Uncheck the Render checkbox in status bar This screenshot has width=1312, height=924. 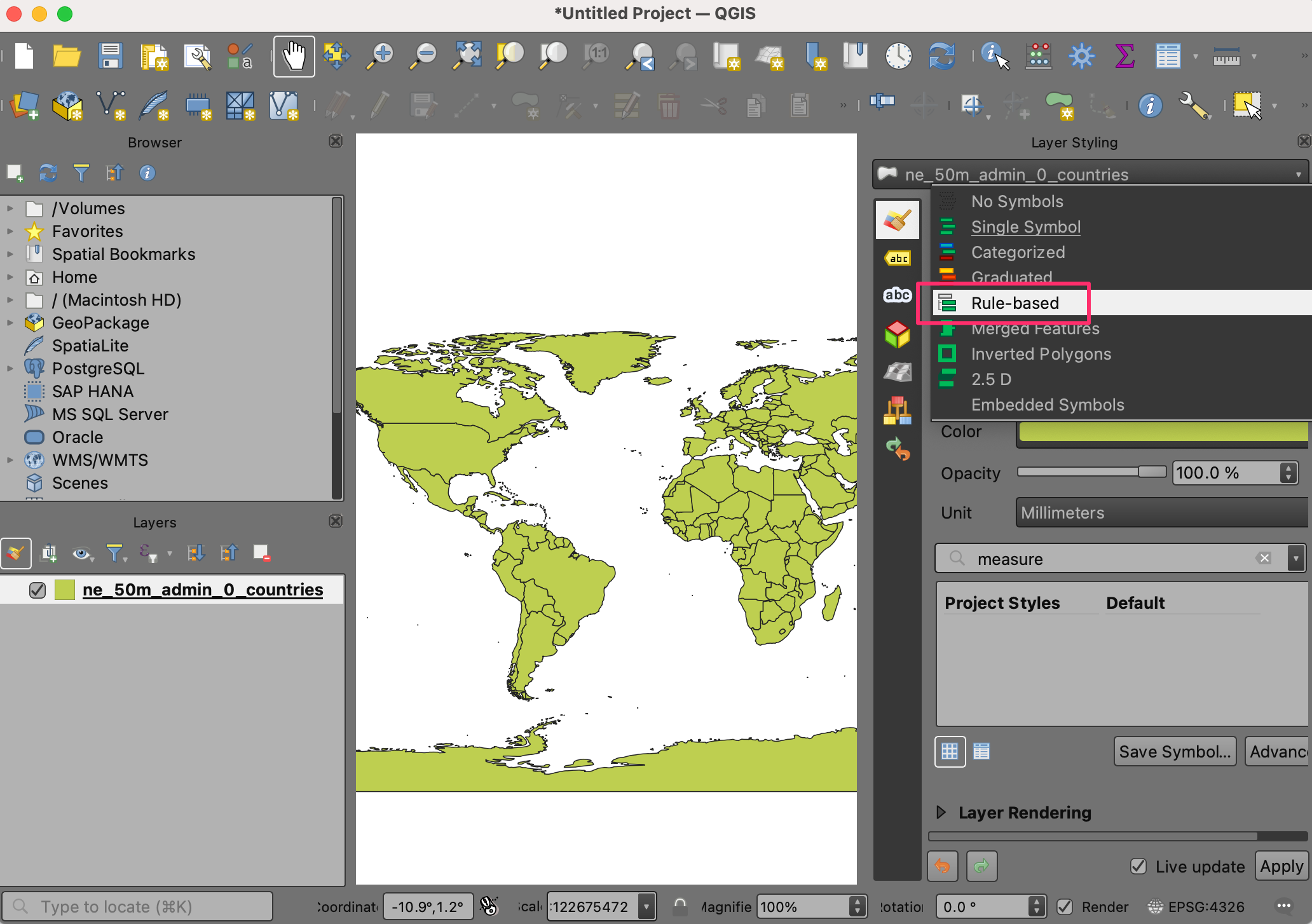coord(1065,907)
